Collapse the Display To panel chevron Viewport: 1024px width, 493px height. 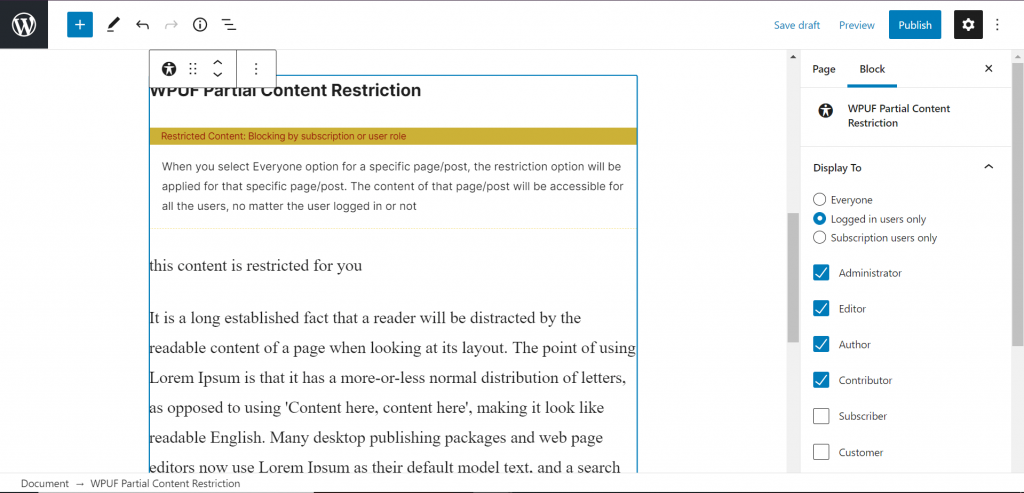[x=989, y=167]
